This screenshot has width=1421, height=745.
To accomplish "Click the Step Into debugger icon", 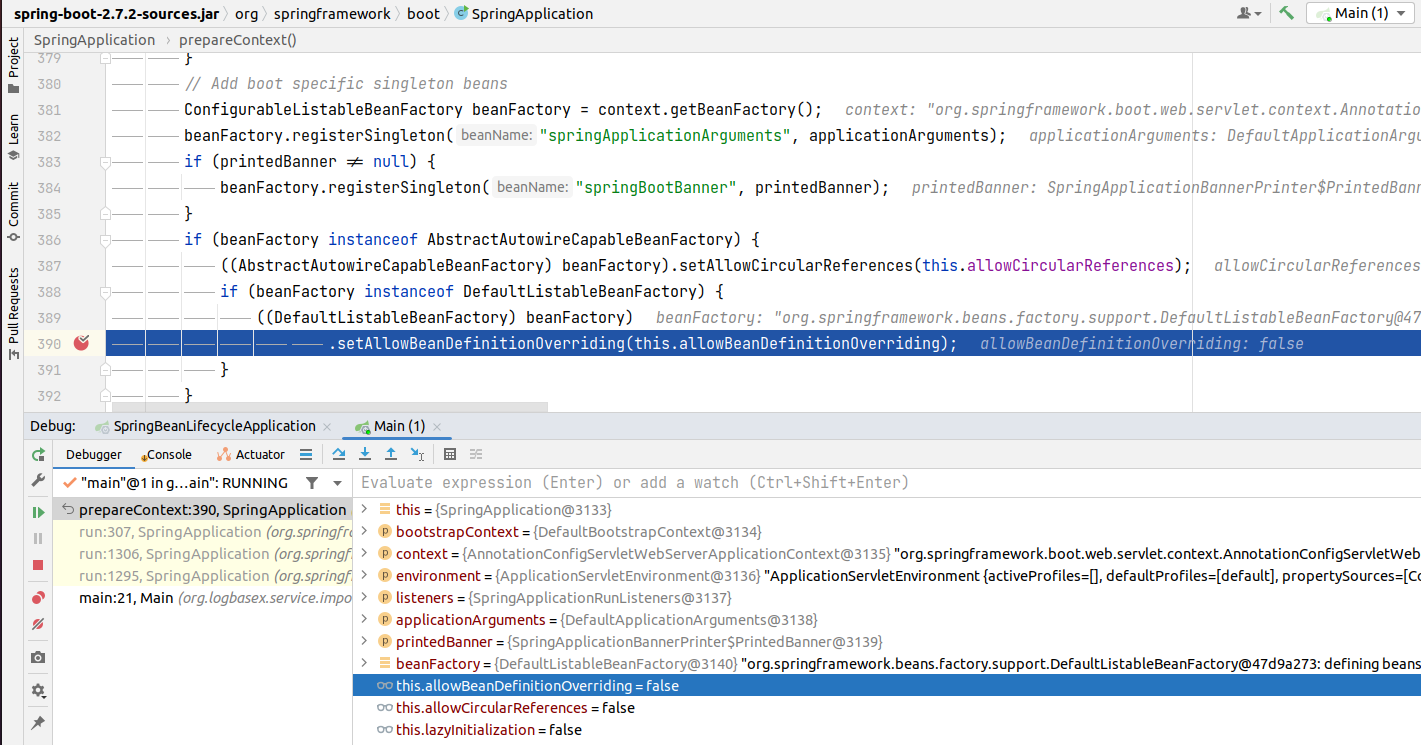I will (x=365, y=454).
